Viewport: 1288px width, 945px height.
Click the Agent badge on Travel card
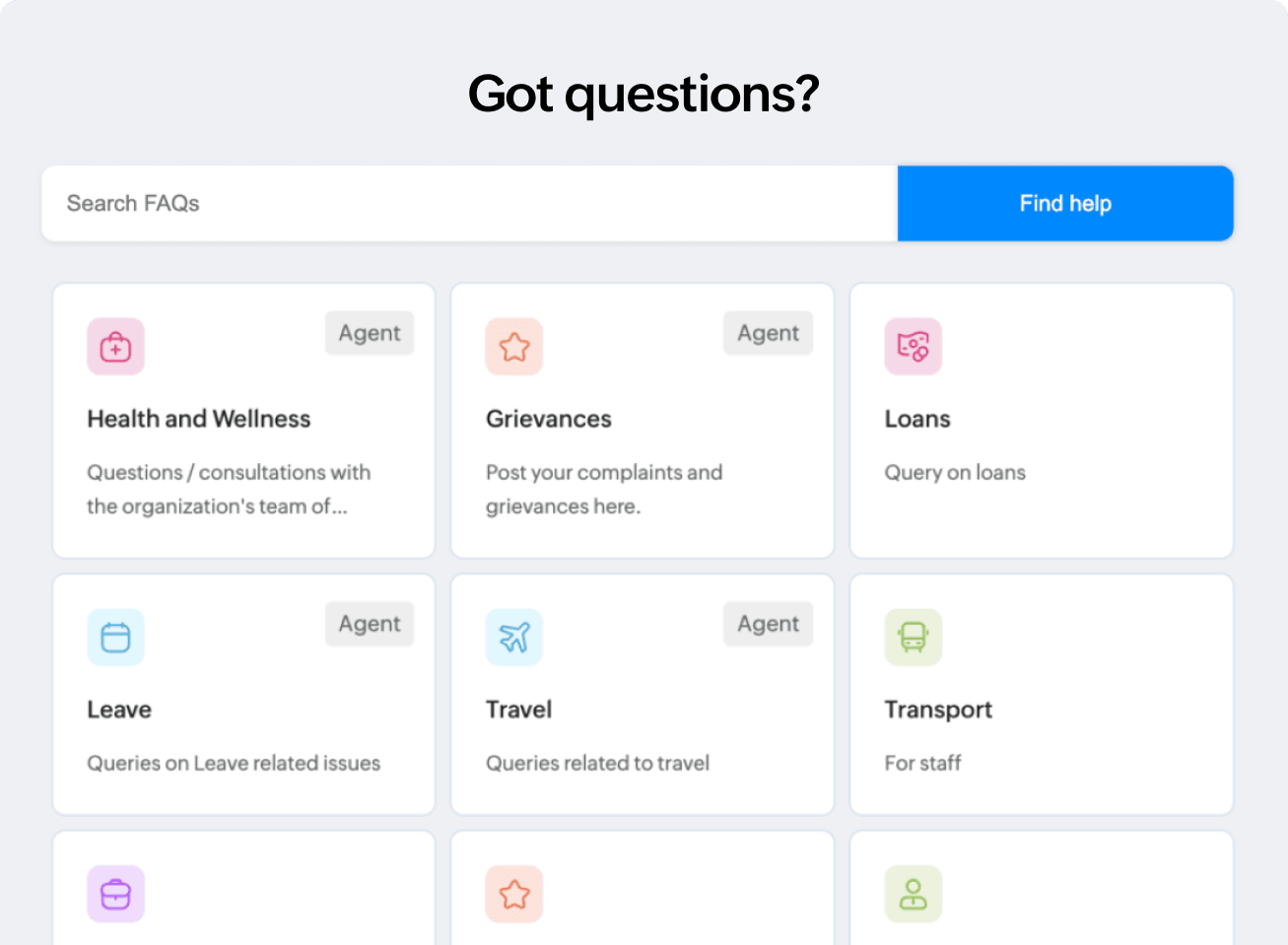pos(769,624)
